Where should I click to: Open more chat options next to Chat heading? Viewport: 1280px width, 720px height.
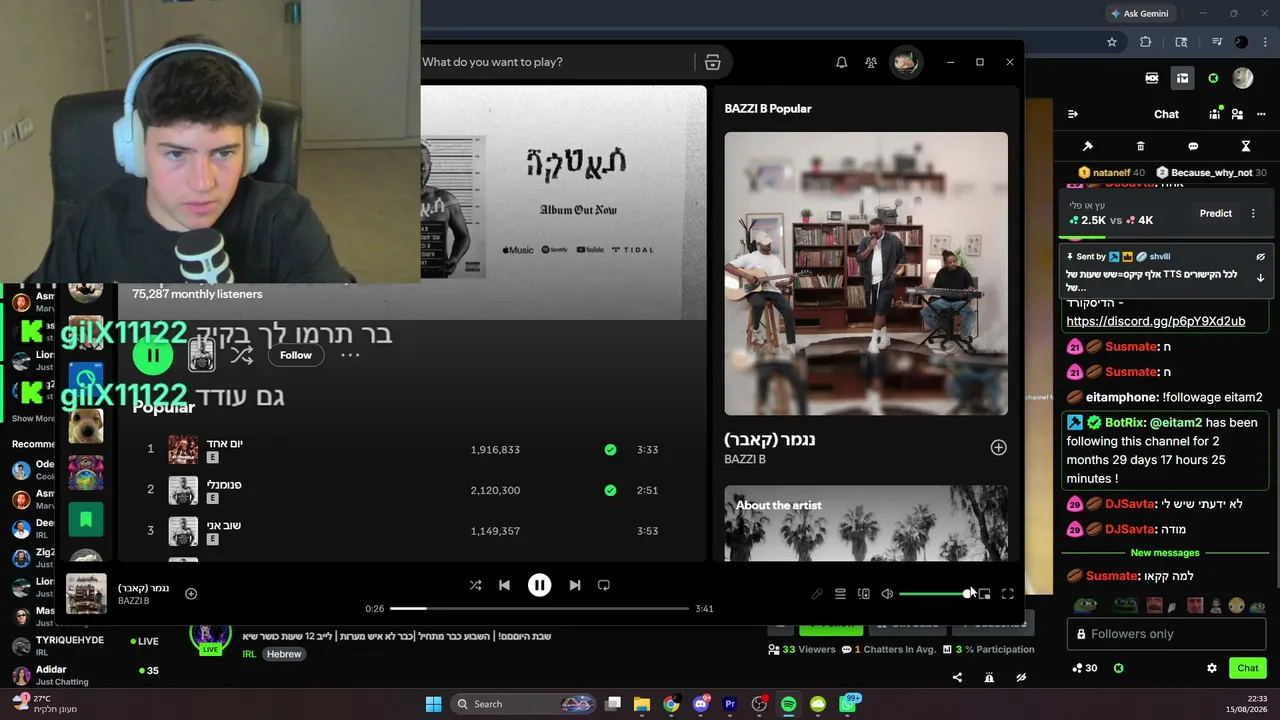1259,114
